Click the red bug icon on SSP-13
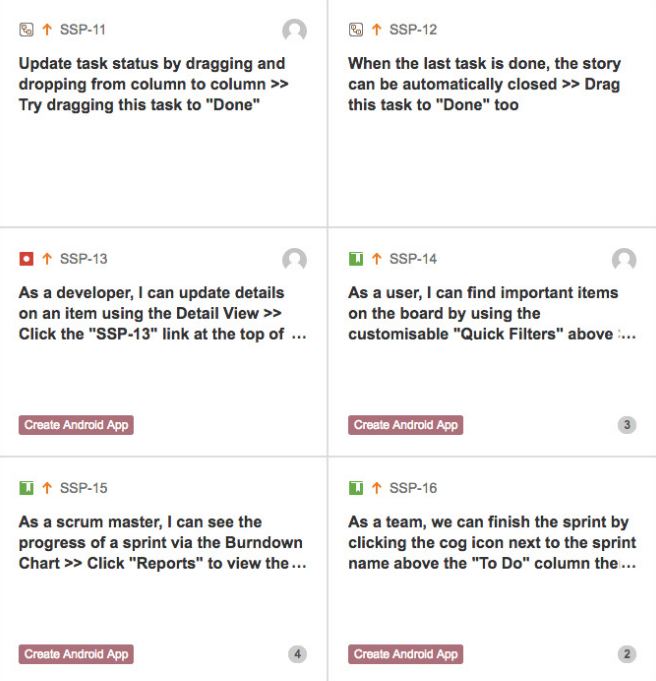This screenshot has height=681, width=656. pyautogui.click(x=27, y=259)
